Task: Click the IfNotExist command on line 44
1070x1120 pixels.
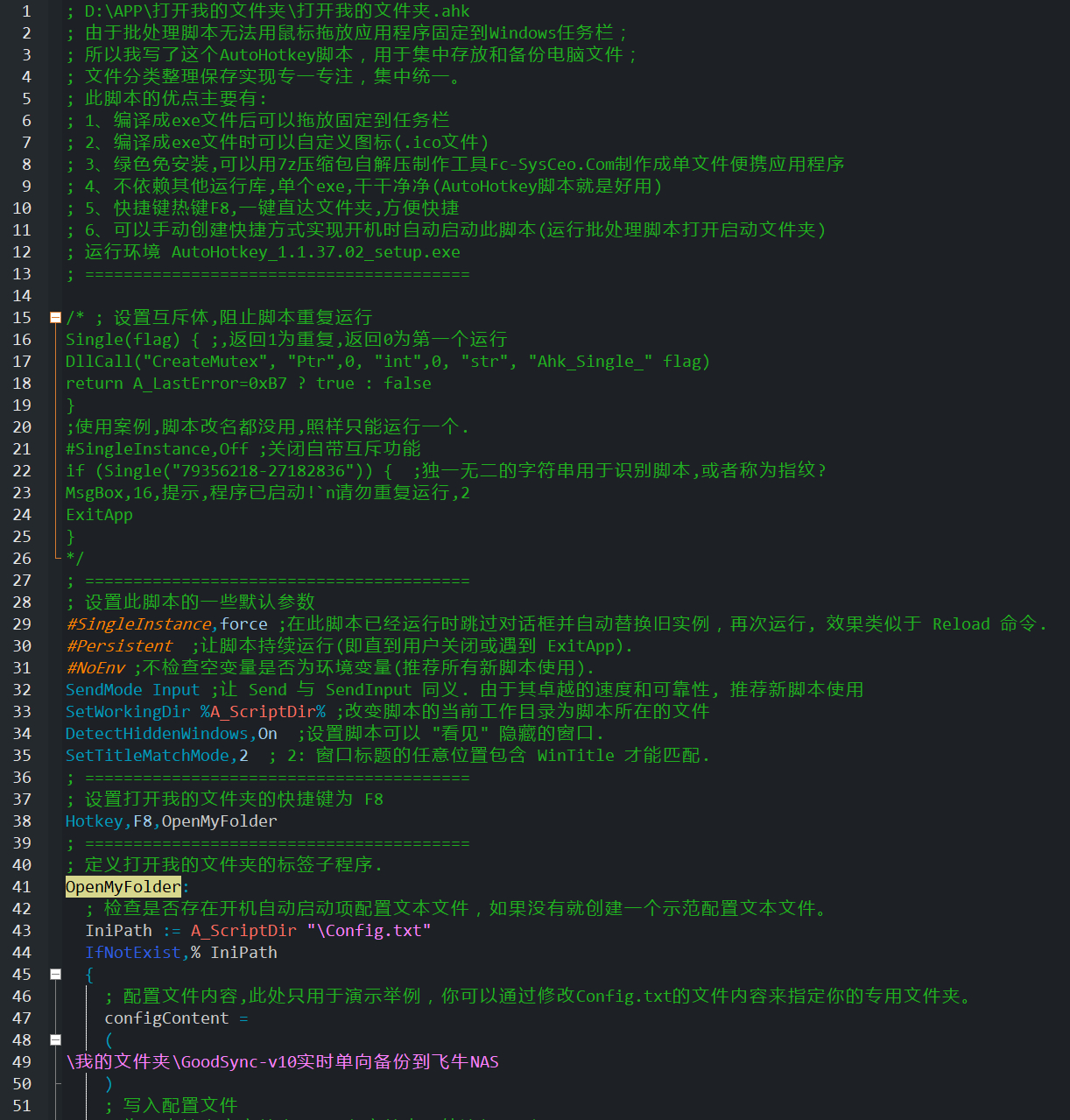Action: 134,952
